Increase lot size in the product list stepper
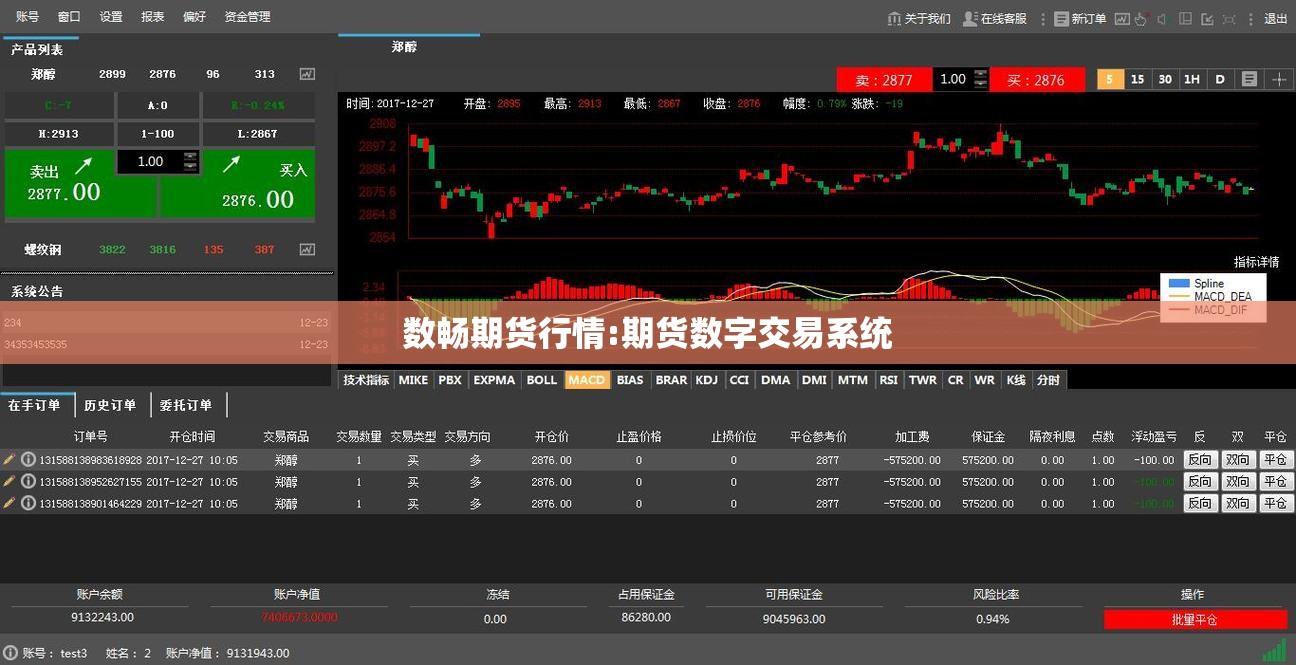The image size is (1296, 665). pos(191,156)
